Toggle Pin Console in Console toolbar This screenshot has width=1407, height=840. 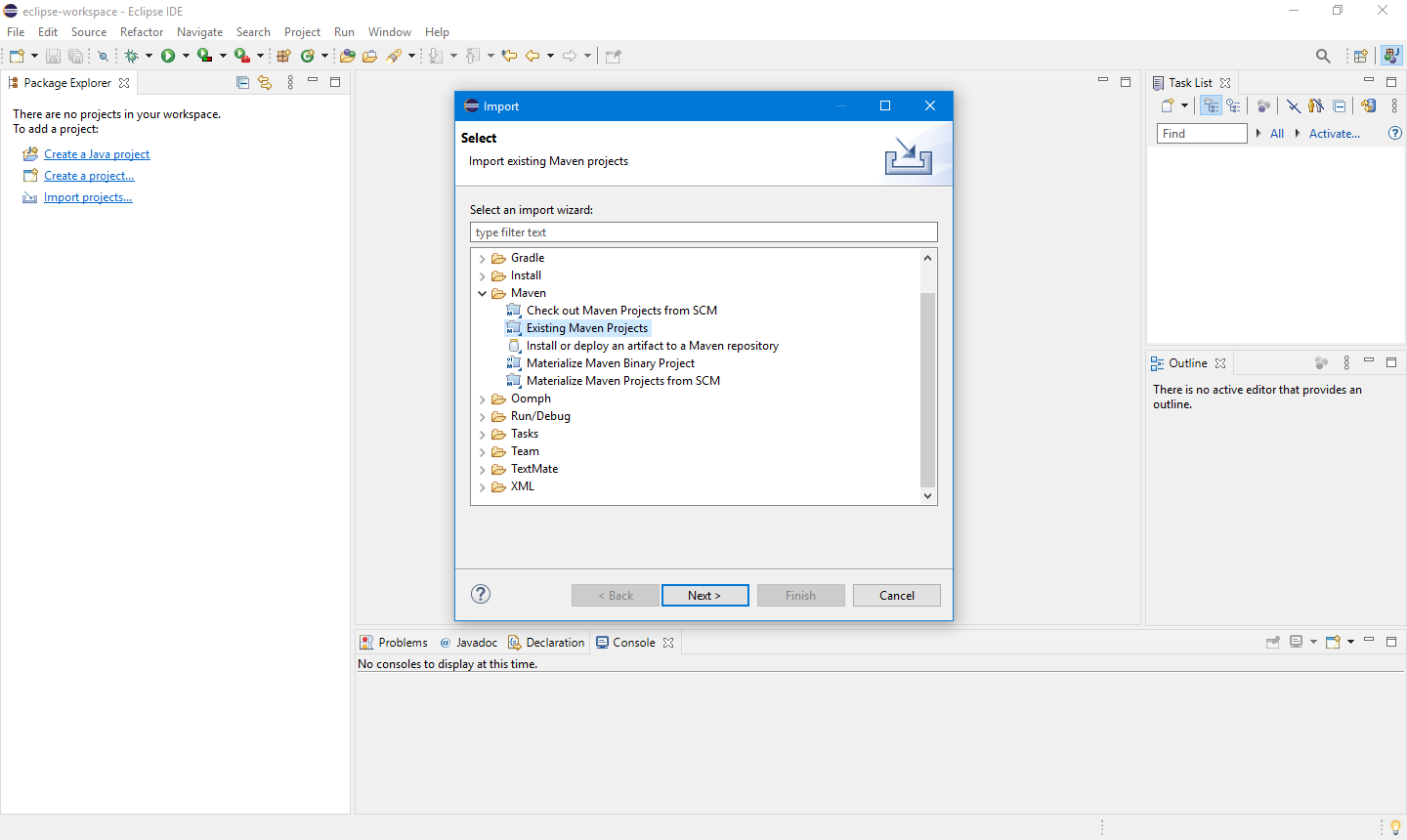tap(1273, 642)
